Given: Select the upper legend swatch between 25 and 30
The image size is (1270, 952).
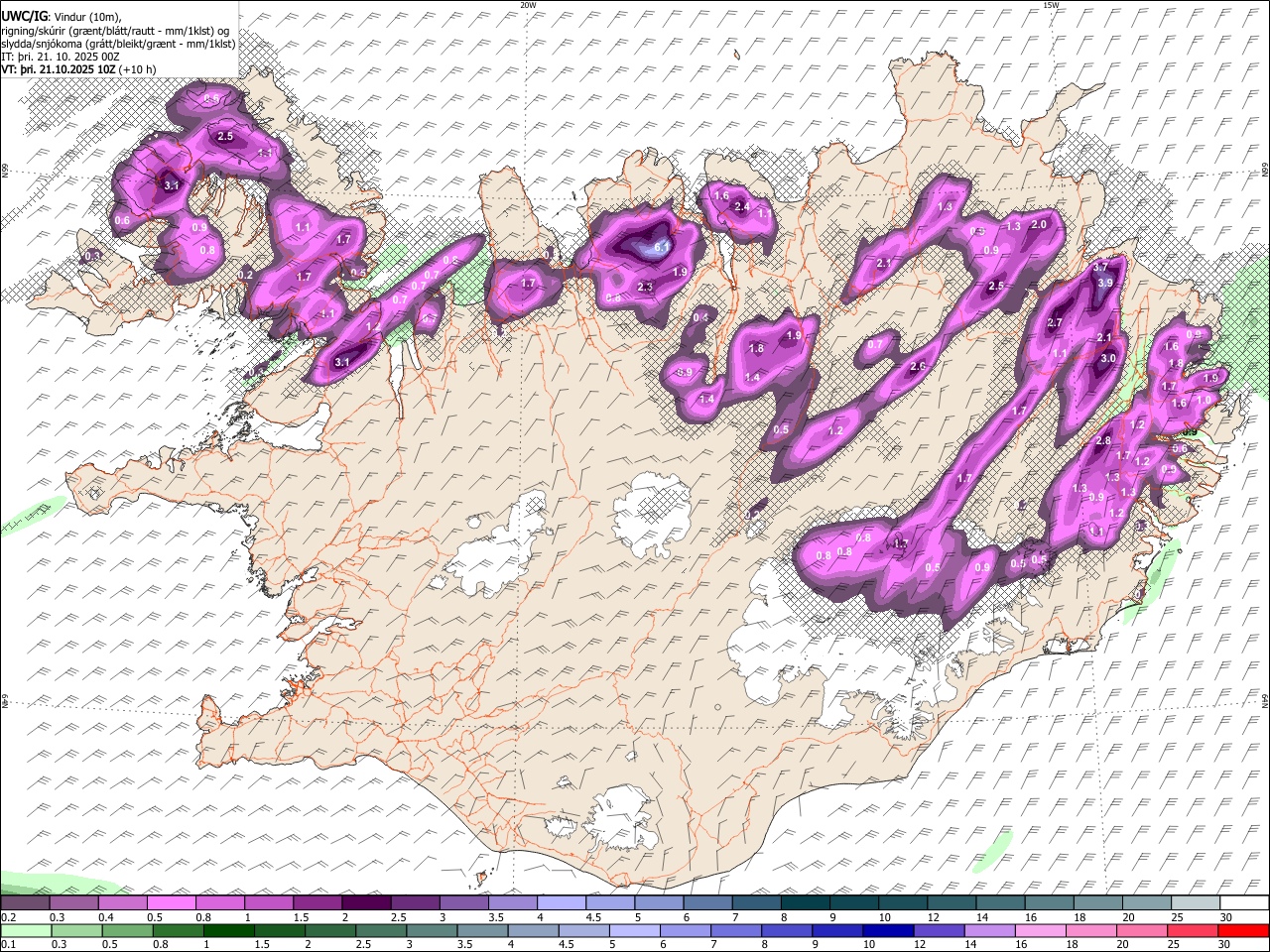Looking at the screenshot, I should (x=1196, y=903).
